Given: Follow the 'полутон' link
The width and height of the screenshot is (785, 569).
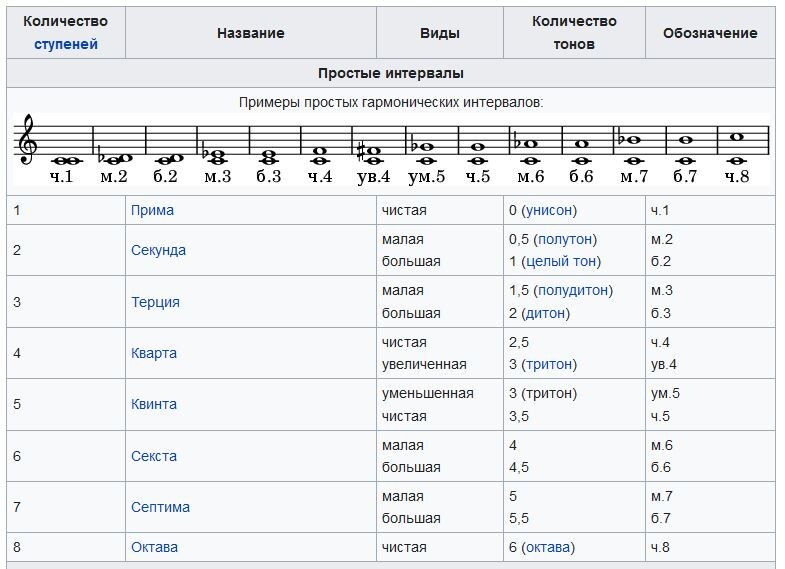Looking at the screenshot, I should pos(565,239).
